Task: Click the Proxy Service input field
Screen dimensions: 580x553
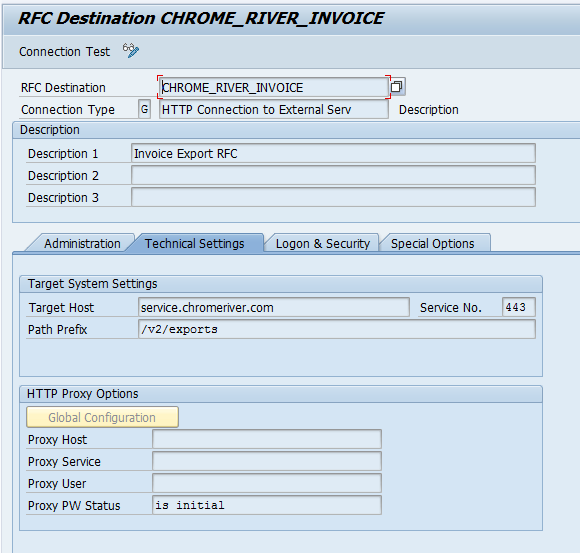Action: point(267,461)
